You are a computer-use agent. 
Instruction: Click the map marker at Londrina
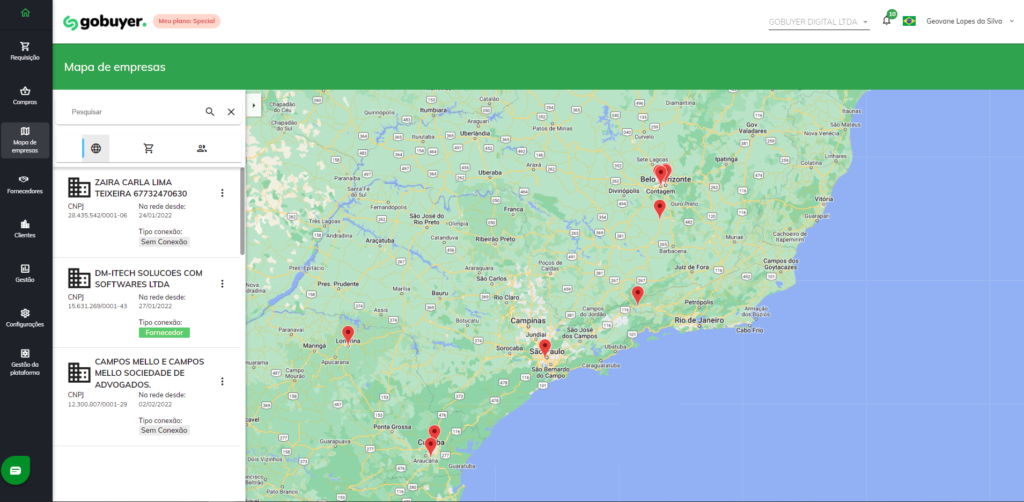pyautogui.click(x=348, y=333)
